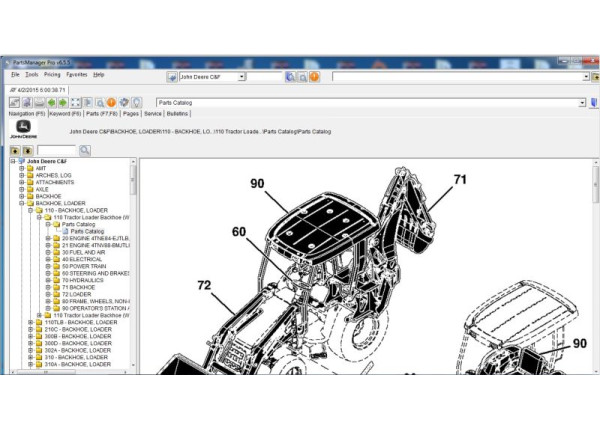Open the Favorites menu
Image resolution: width=600 pixels, height=429 pixels.
pyautogui.click(x=76, y=74)
